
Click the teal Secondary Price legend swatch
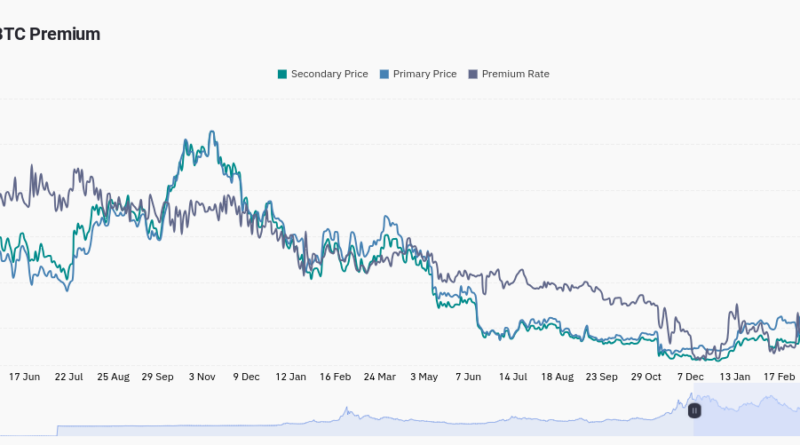282,74
